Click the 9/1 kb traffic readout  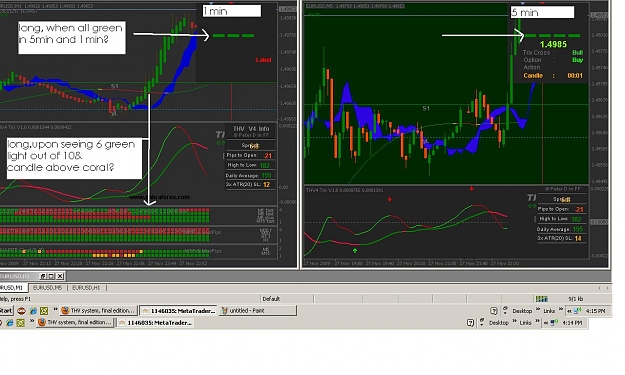click(x=576, y=298)
